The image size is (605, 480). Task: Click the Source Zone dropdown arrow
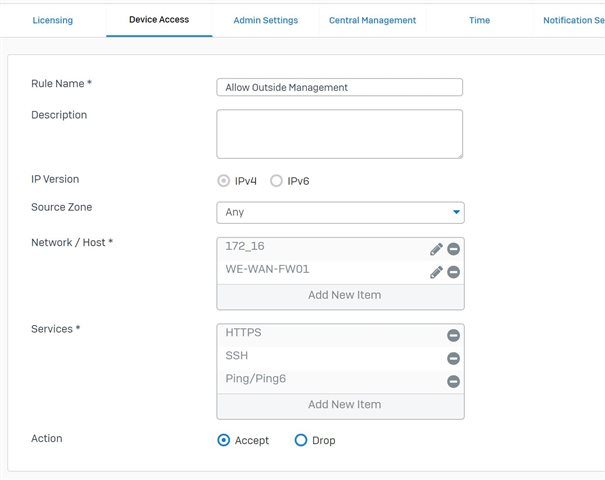click(x=456, y=212)
